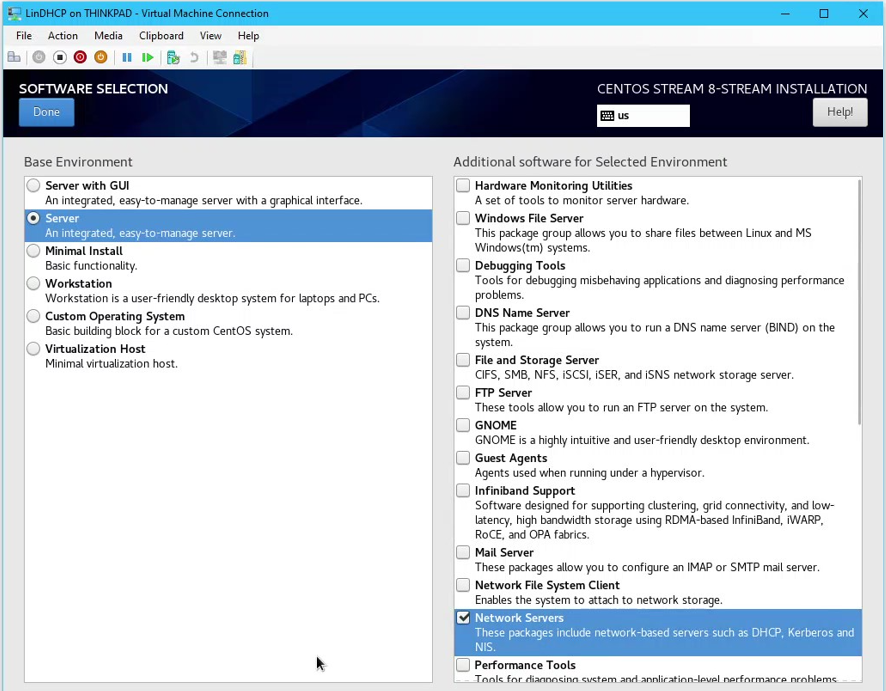Maximize the VM connection window
The height and width of the screenshot is (691, 886).
[x=824, y=14]
